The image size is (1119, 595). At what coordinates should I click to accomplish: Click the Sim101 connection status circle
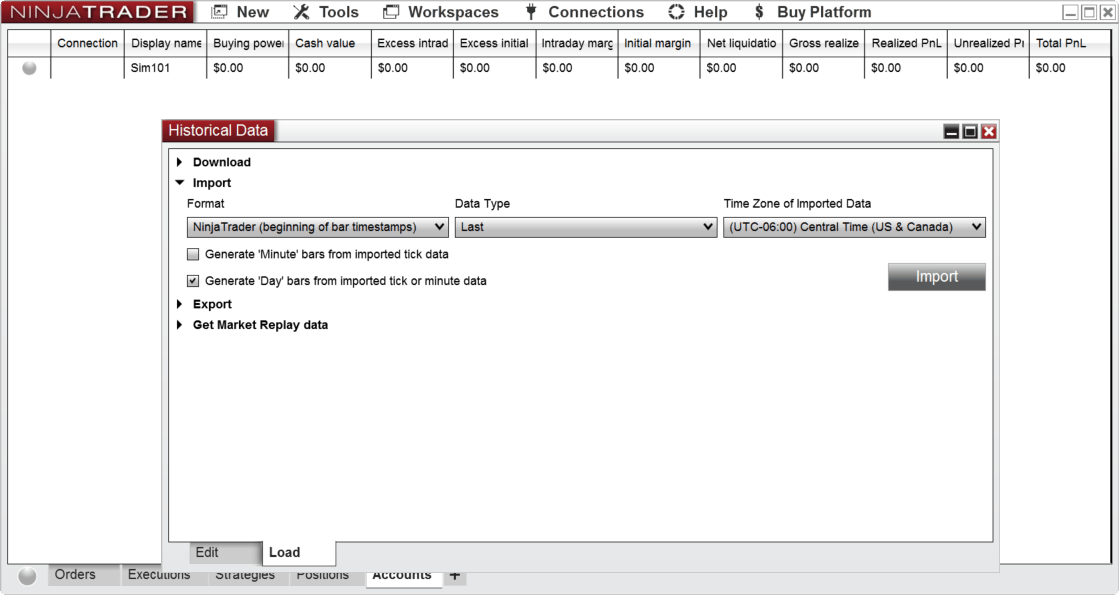click(29, 68)
